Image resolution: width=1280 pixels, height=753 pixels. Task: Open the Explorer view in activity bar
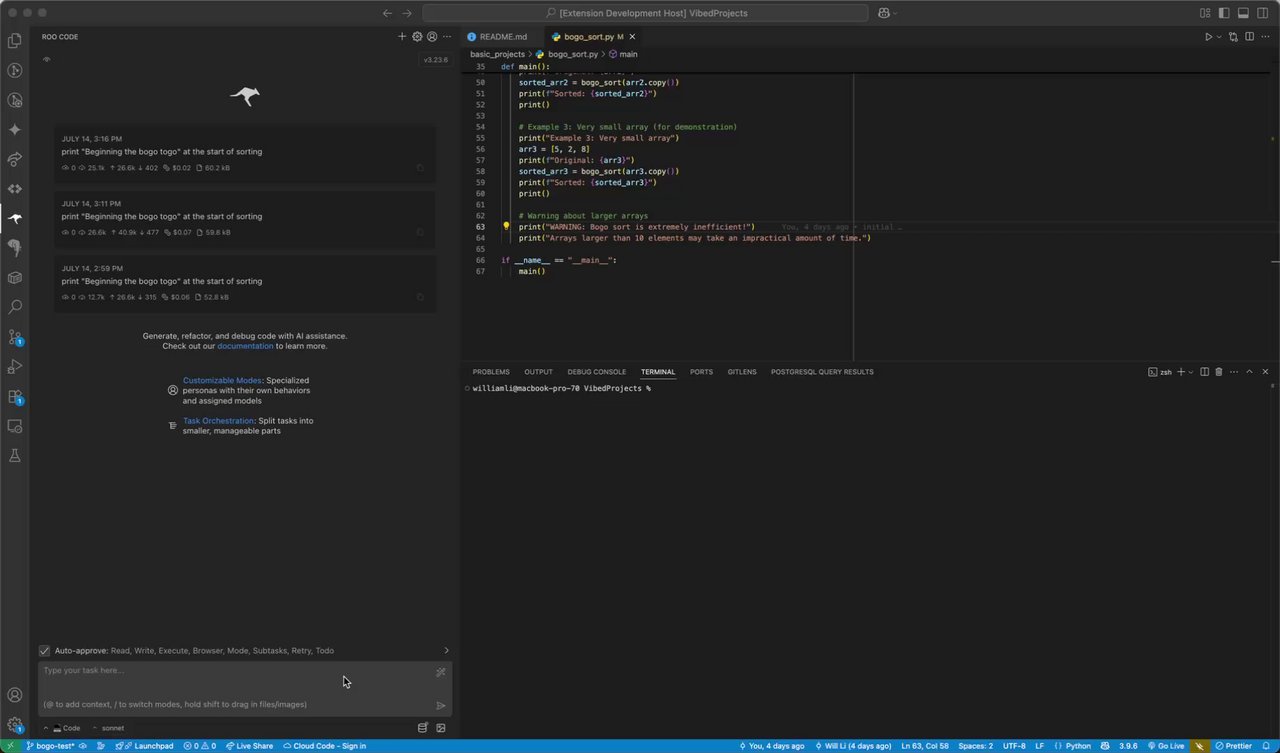click(15, 41)
